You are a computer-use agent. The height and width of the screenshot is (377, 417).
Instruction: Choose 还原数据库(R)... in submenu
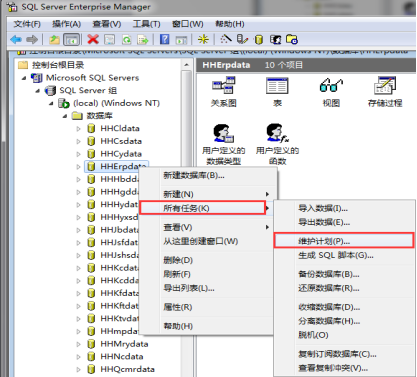tap(344, 288)
